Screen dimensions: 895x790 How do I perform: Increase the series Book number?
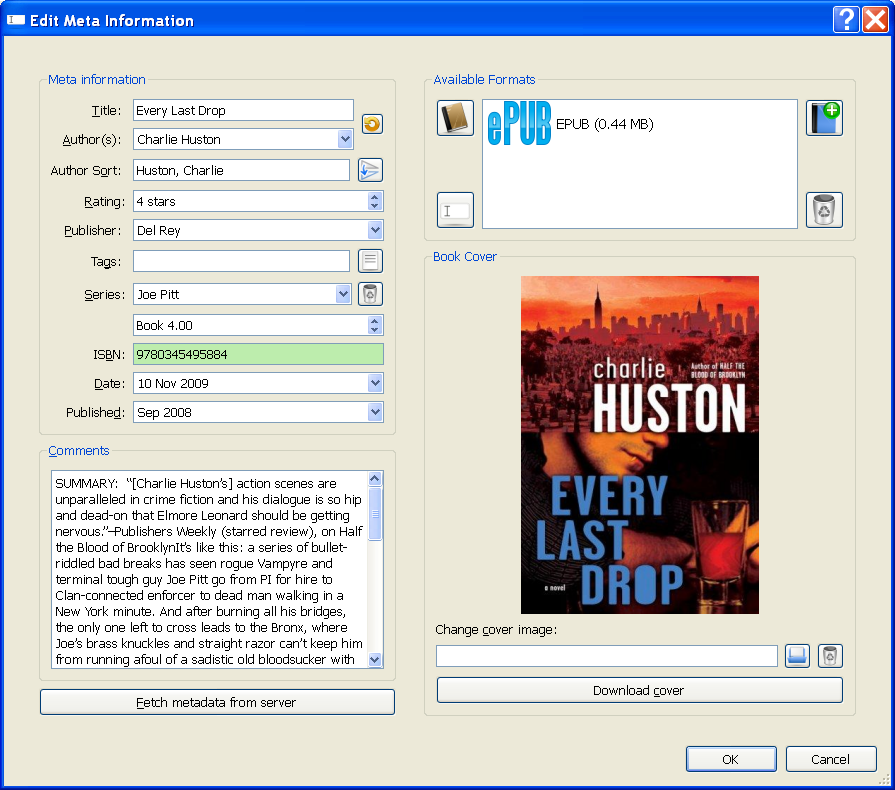point(374,321)
